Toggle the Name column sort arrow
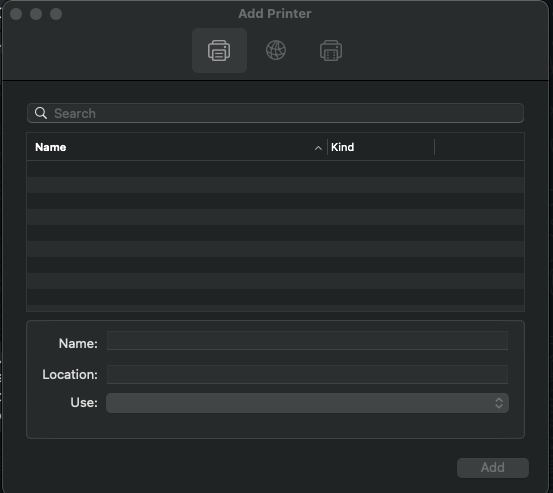 318,148
